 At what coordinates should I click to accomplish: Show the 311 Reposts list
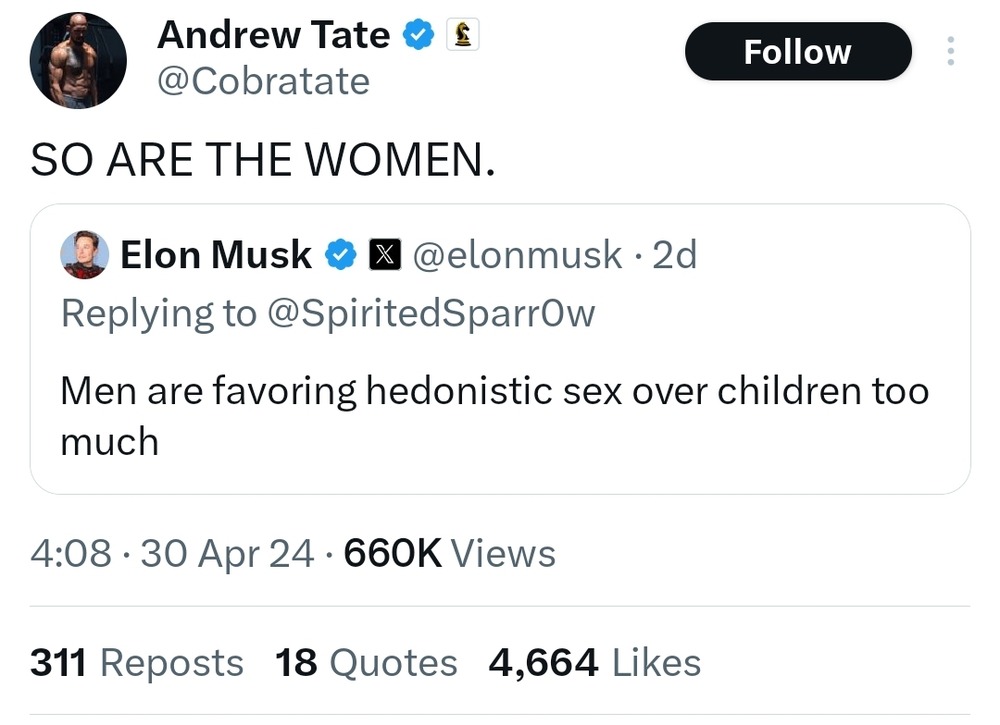pyautogui.click(x=137, y=662)
